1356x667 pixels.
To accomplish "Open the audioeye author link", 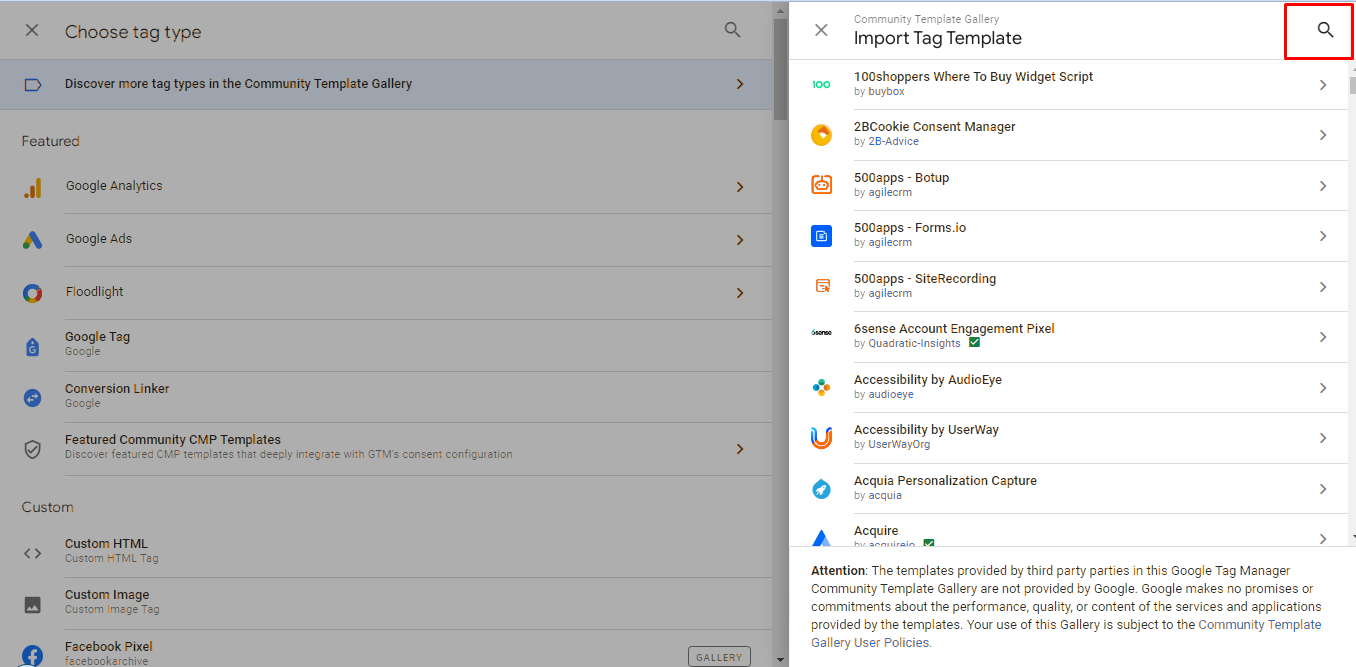I will click(891, 395).
